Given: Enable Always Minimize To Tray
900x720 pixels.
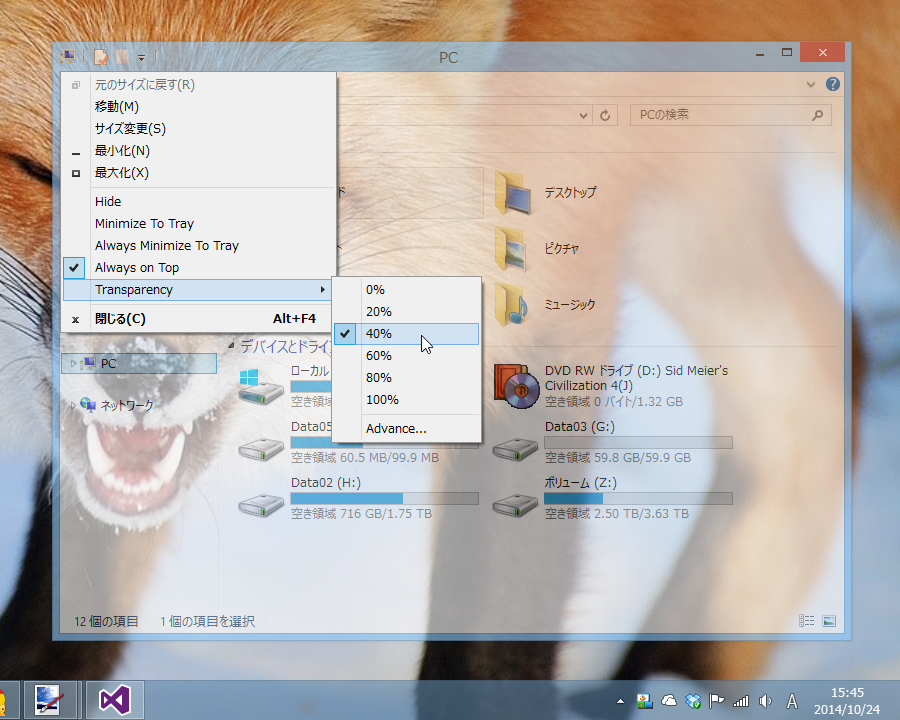Looking at the screenshot, I should pos(199,246).
